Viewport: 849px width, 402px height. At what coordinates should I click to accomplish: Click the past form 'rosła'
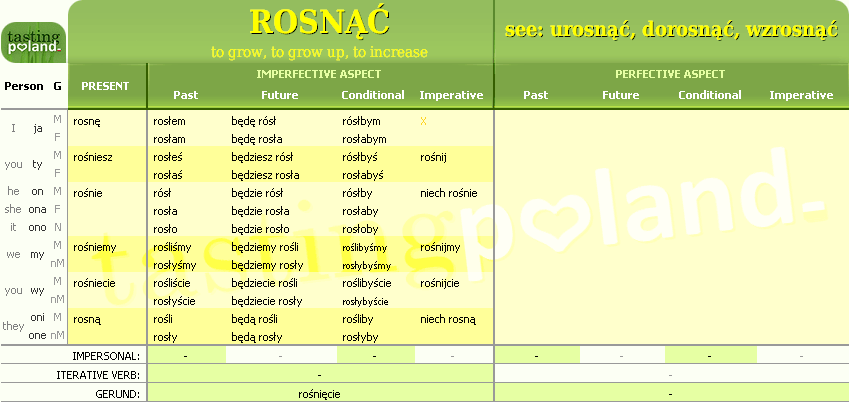click(166, 211)
